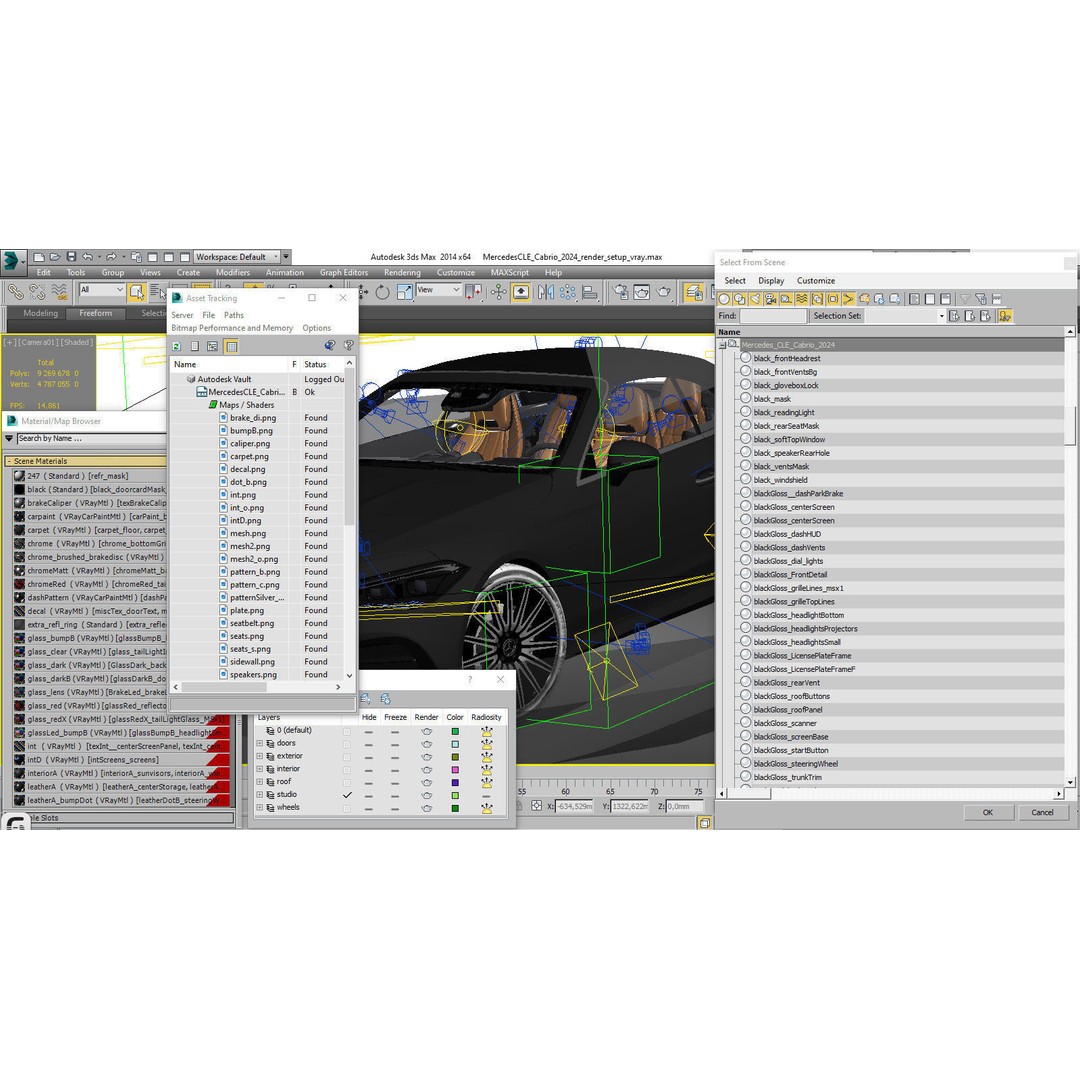Click the Open File folder icon
Image resolution: width=1080 pixels, height=1080 pixels.
pyautogui.click(x=55, y=257)
